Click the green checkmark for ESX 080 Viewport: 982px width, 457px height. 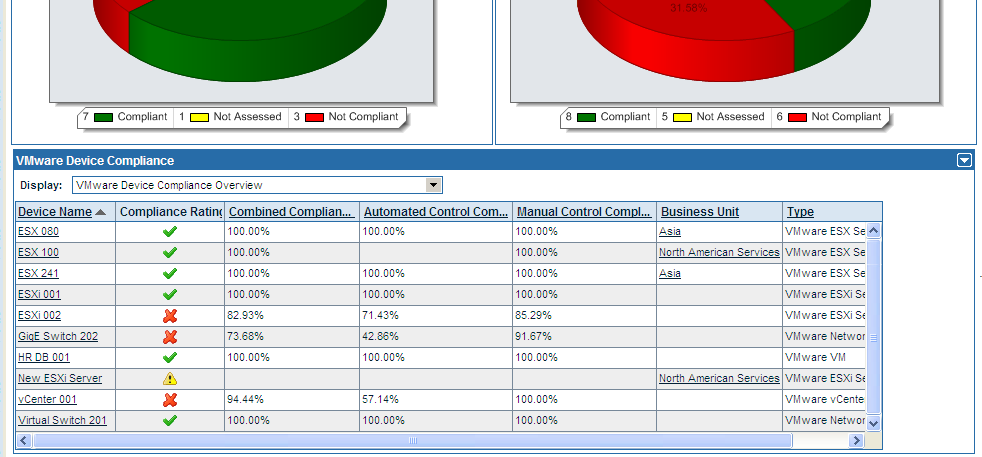tap(170, 232)
